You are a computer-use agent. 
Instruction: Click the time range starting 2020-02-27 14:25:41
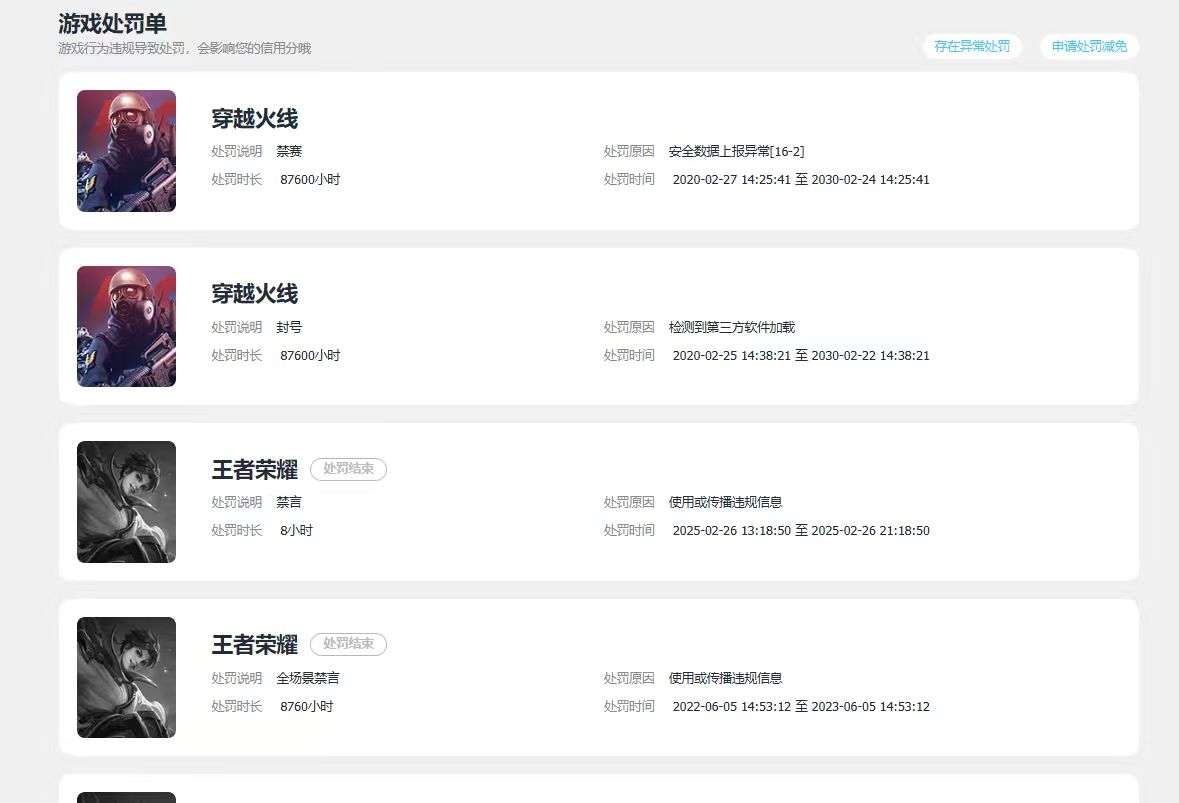coord(801,180)
